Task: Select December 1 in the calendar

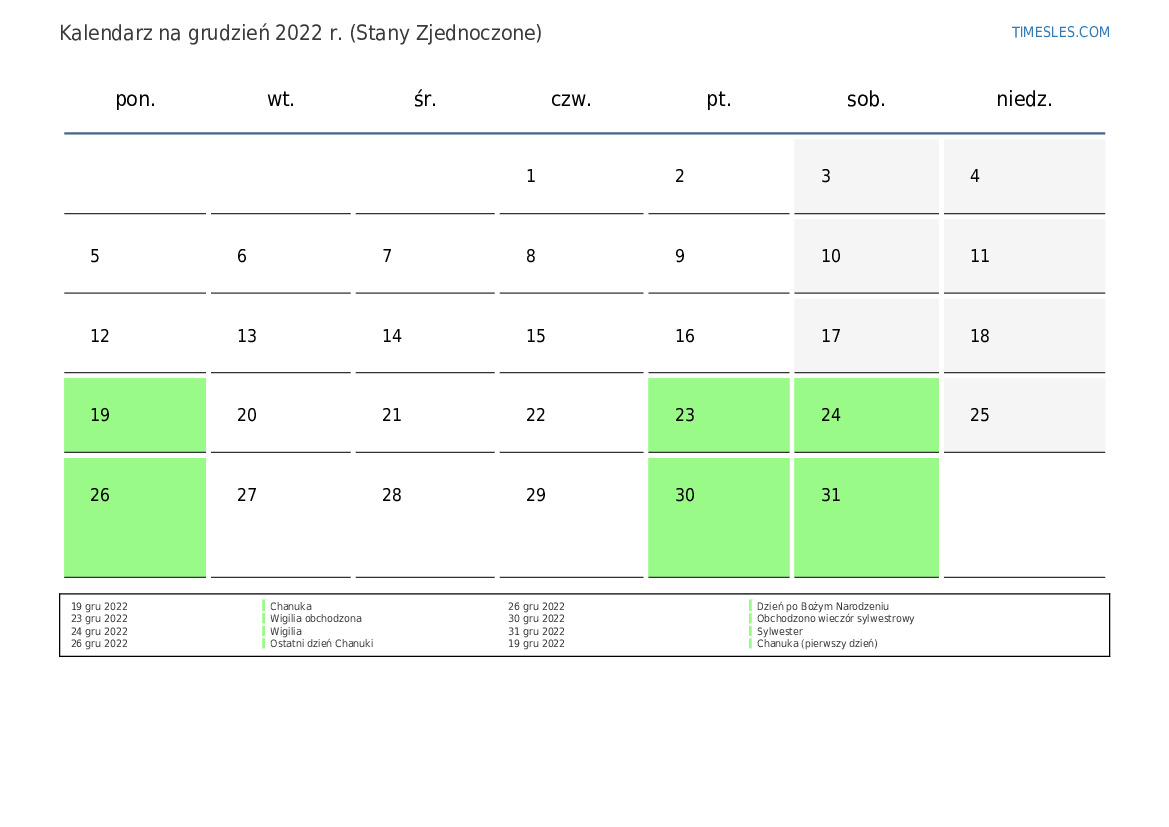Action: (x=570, y=176)
